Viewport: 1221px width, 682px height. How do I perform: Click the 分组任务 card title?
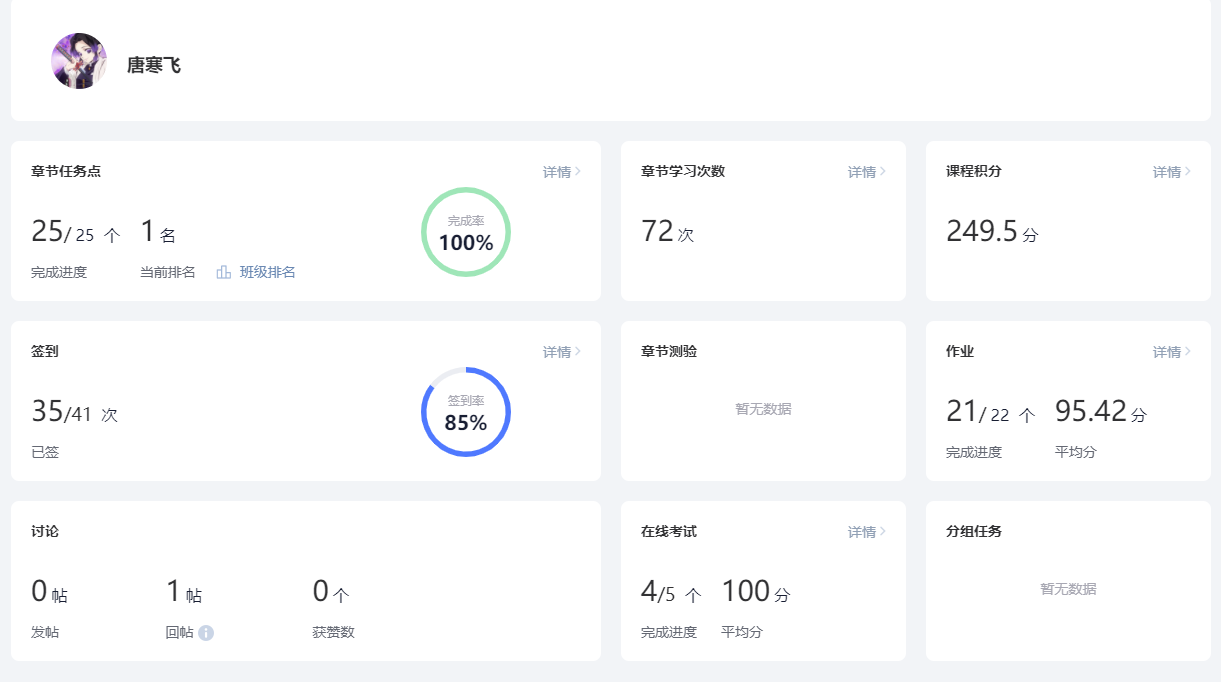(x=974, y=531)
